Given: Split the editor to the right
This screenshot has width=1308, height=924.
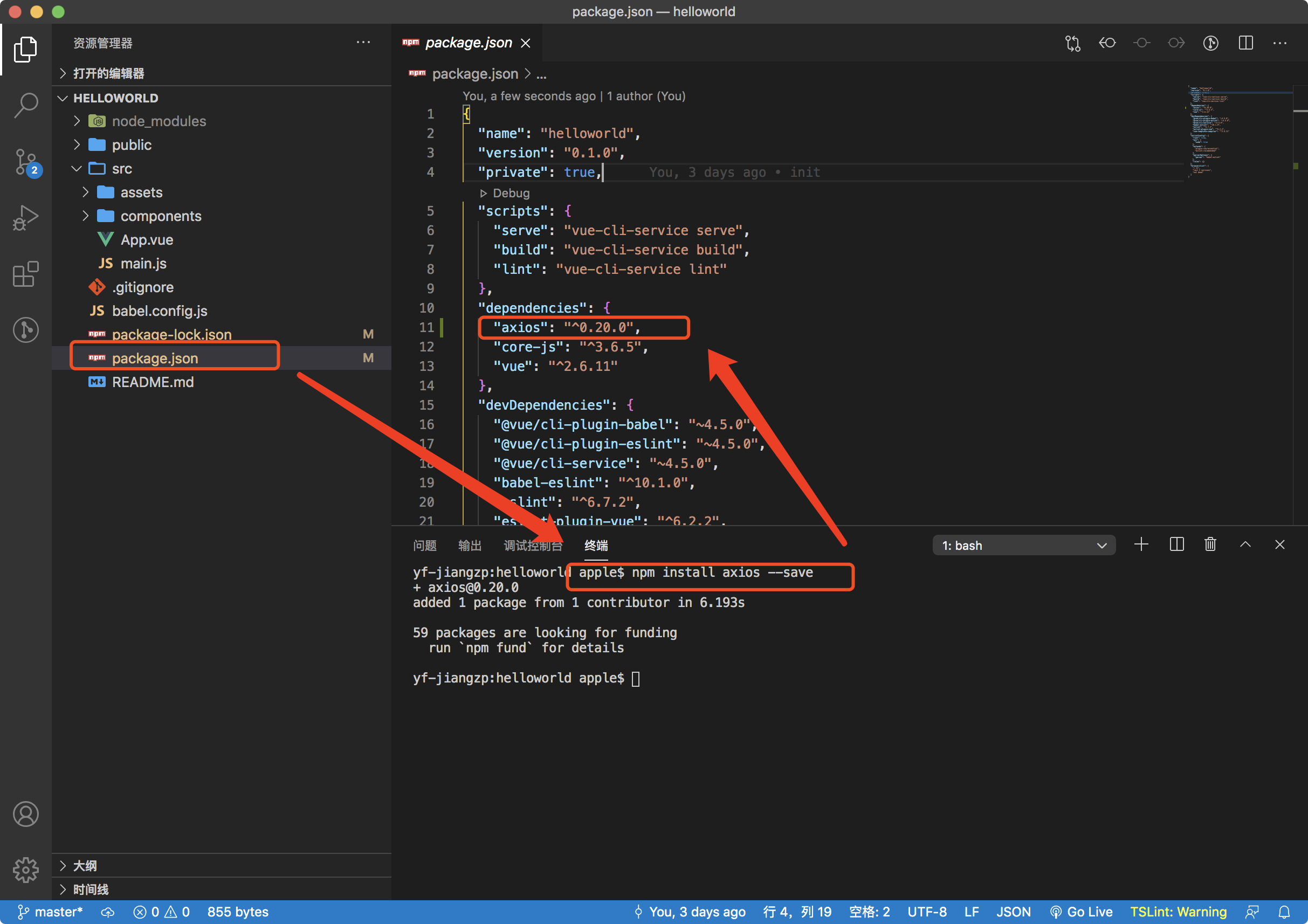Looking at the screenshot, I should pyautogui.click(x=1245, y=43).
